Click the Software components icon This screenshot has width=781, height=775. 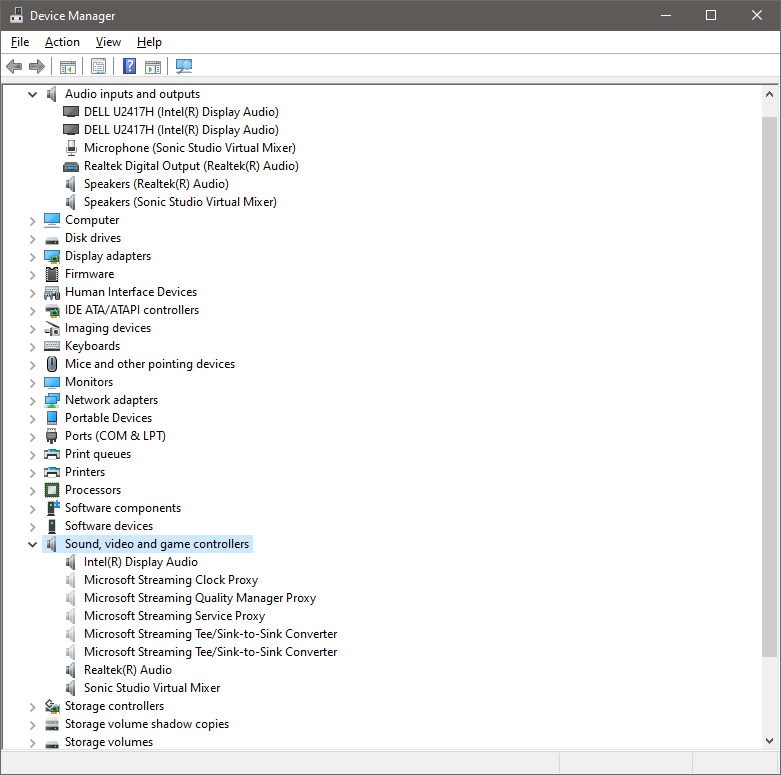click(x=52, y=508)
